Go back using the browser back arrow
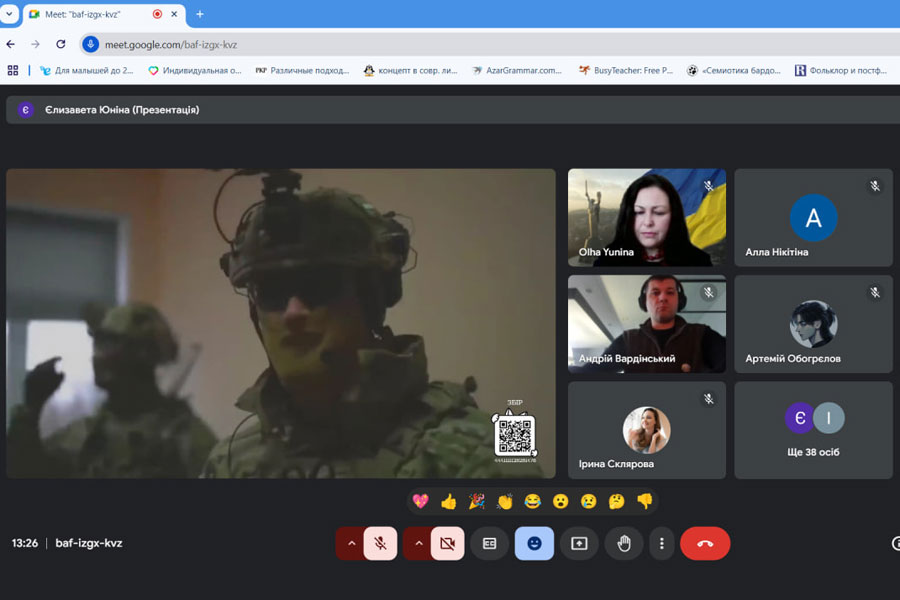Image resolution: width=900 pixels, height=600 pixels. pos(10,44)
